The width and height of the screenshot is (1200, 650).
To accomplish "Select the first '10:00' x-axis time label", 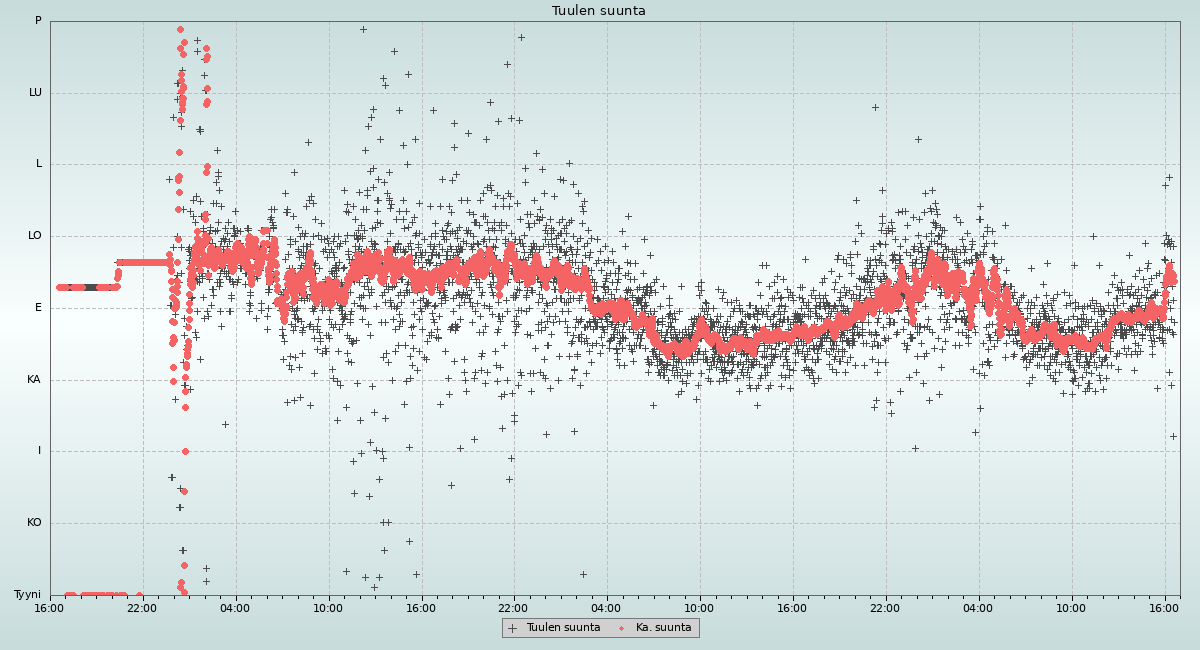I will pos(328,607).
